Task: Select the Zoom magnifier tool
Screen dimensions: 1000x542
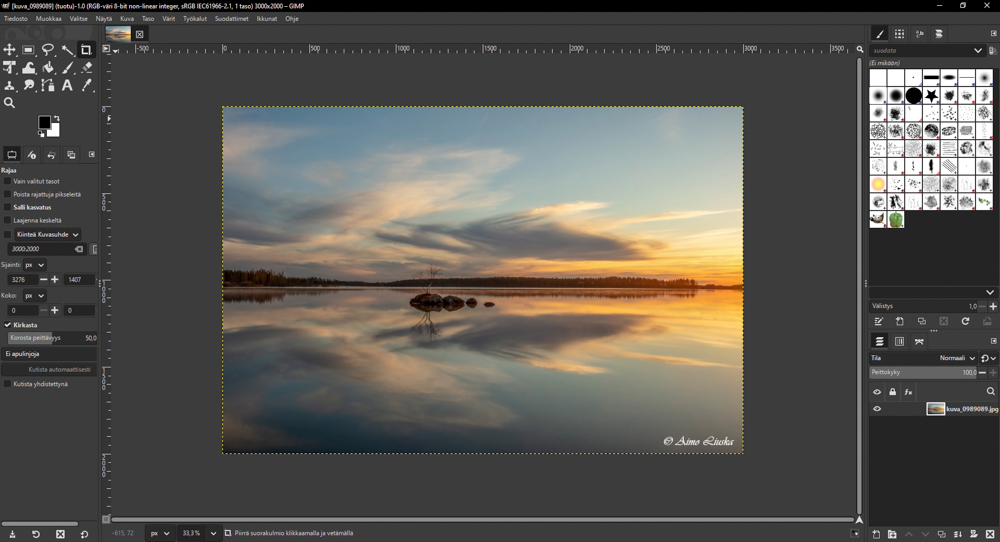Action: click(x=10, y=103)
